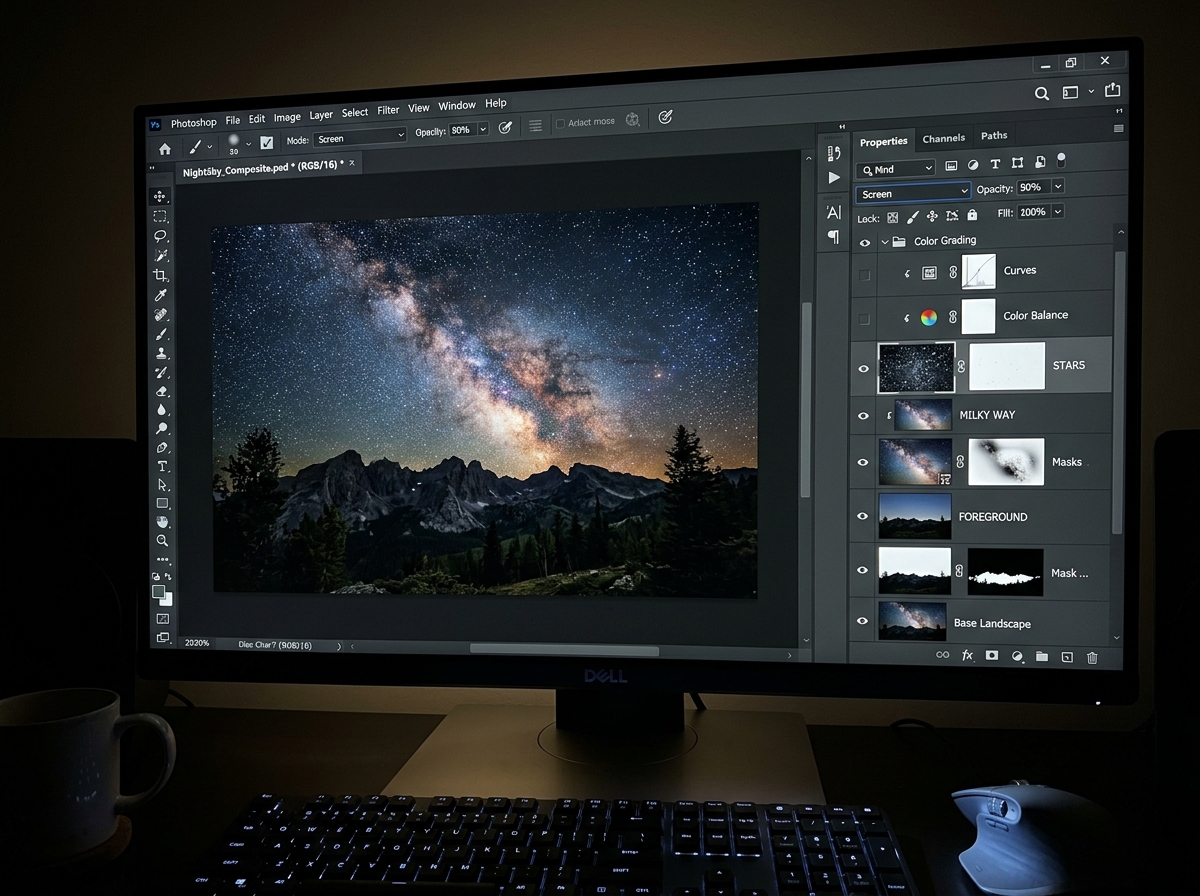The width and height of the screenshot is (1200, 896).
Task: Hide the STARS layer
Action: point(863,368)
